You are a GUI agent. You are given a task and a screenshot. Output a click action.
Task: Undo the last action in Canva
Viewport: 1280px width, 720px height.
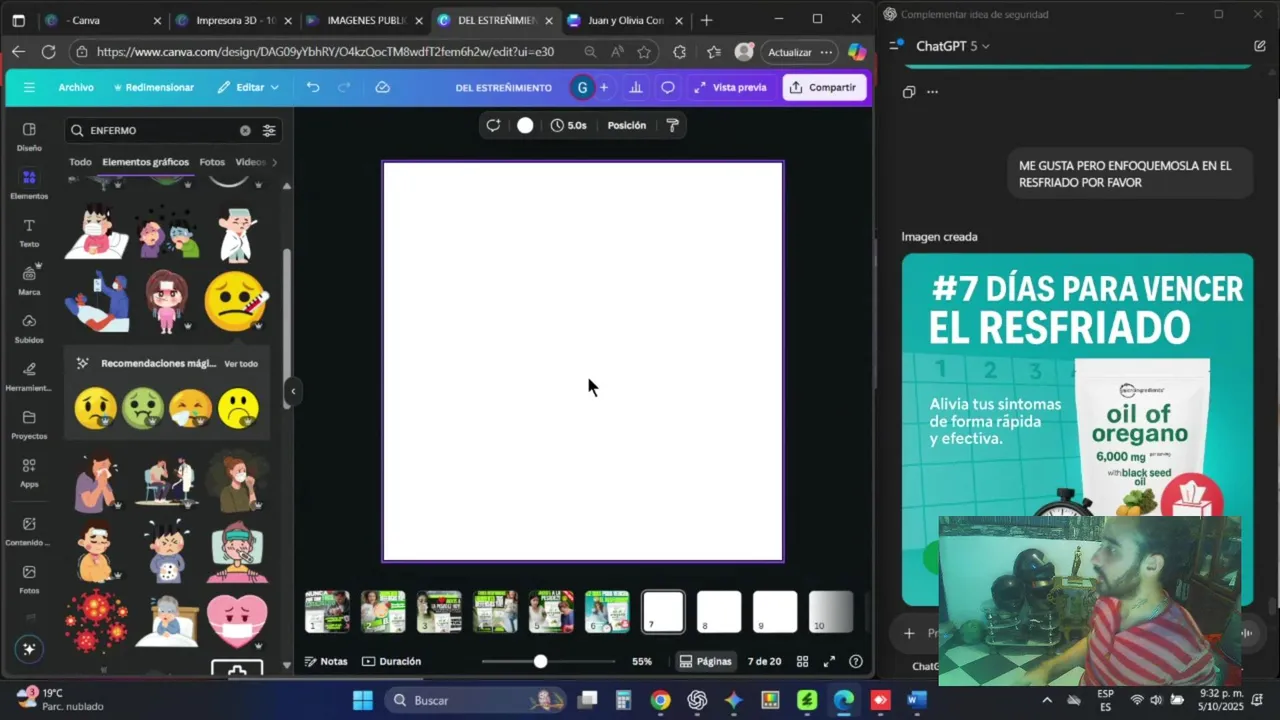tap(313, 87)
